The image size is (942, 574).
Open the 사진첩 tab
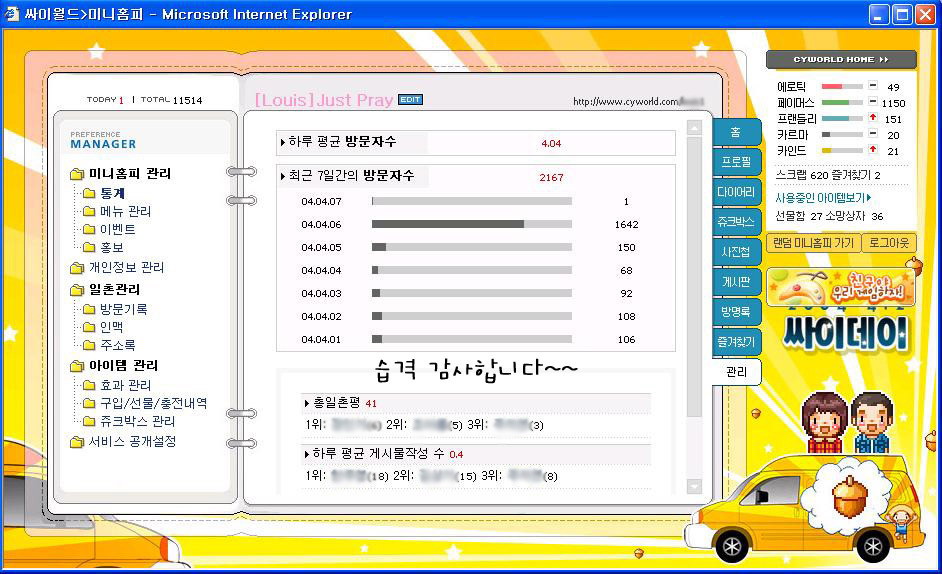(x=737, y=252)
